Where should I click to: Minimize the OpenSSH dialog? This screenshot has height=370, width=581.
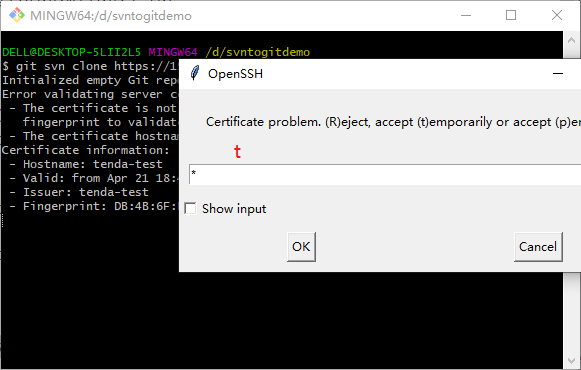pyautogui.click(x=558, y=74)
